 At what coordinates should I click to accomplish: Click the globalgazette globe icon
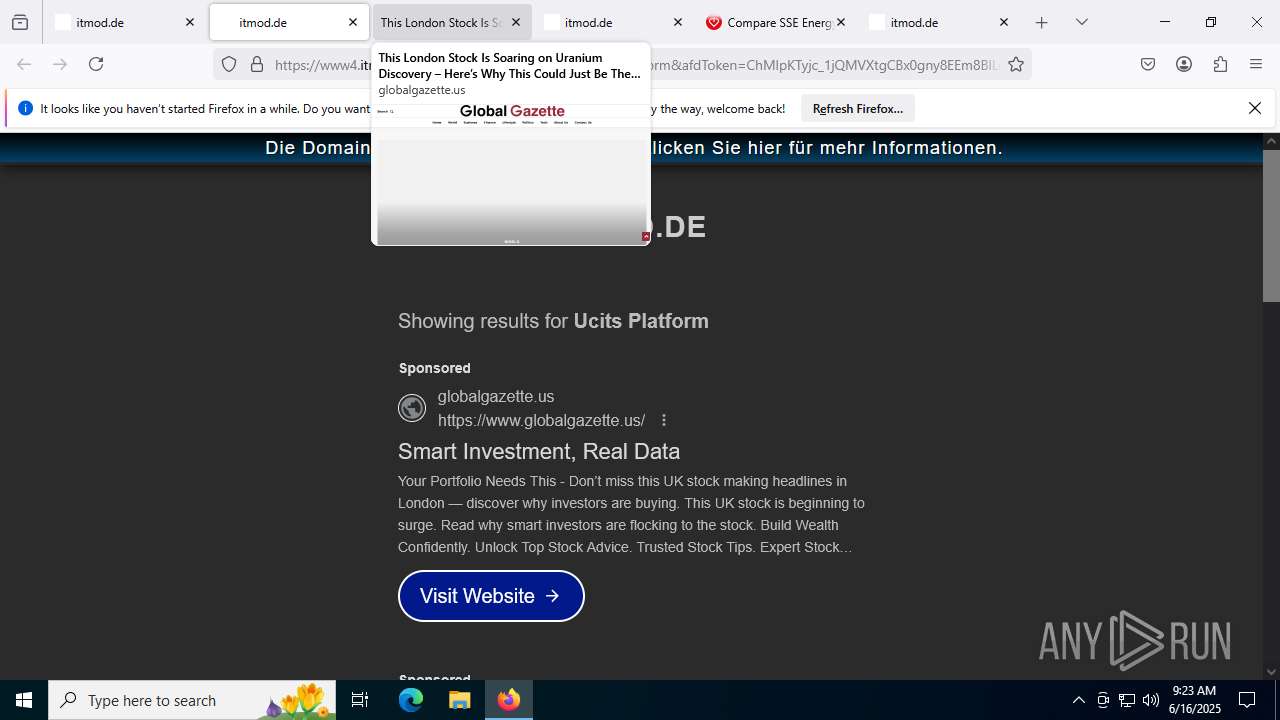click(412, 408)
